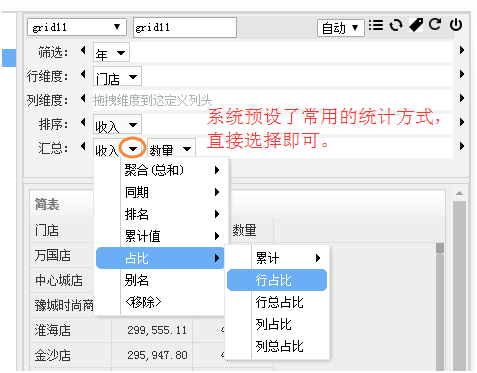Click right arrow at end of 排序 row
Screen dimensions: 477x373
pyautogui.click(x=462, y=122)
